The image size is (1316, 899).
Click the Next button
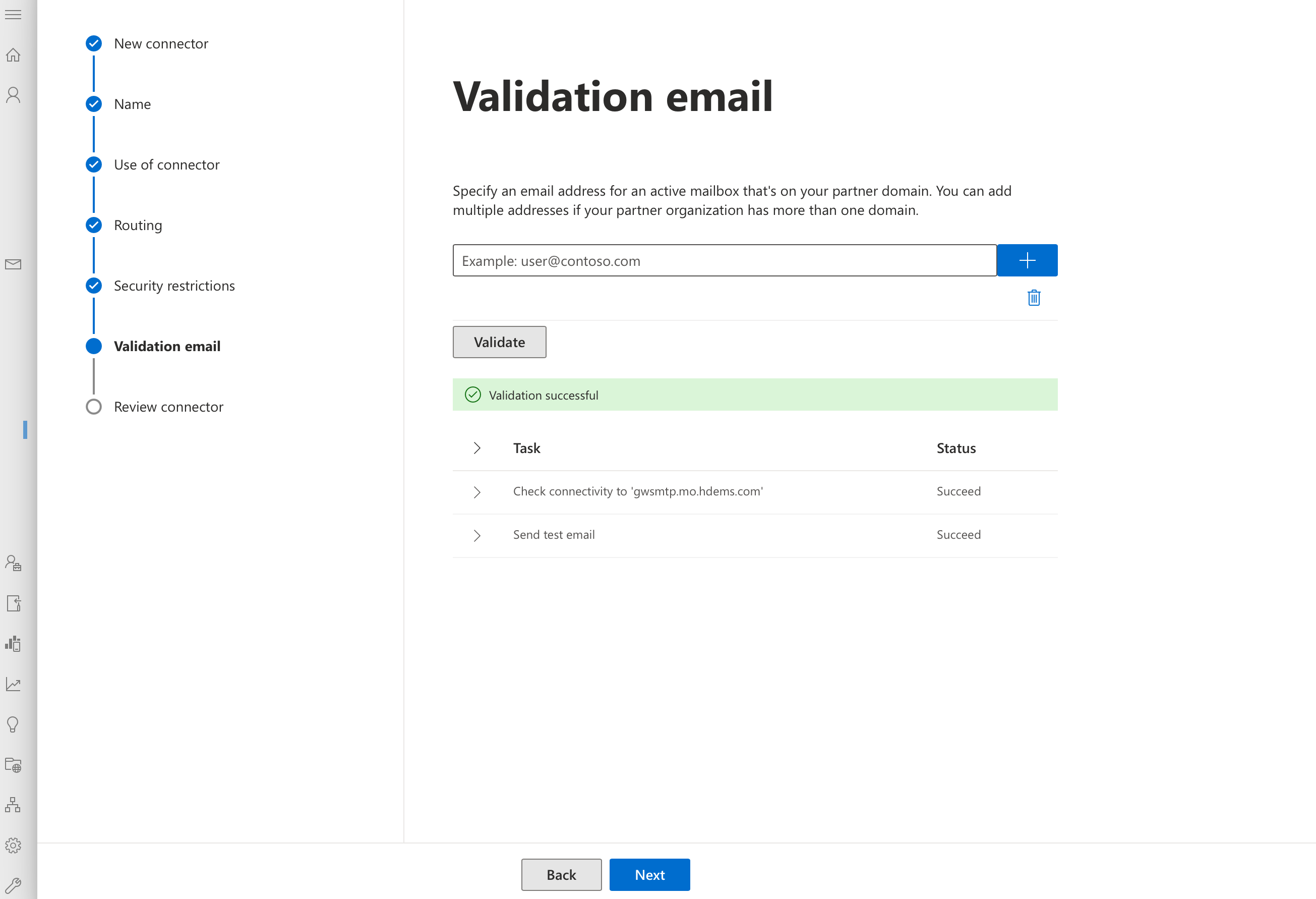(649, 875)
